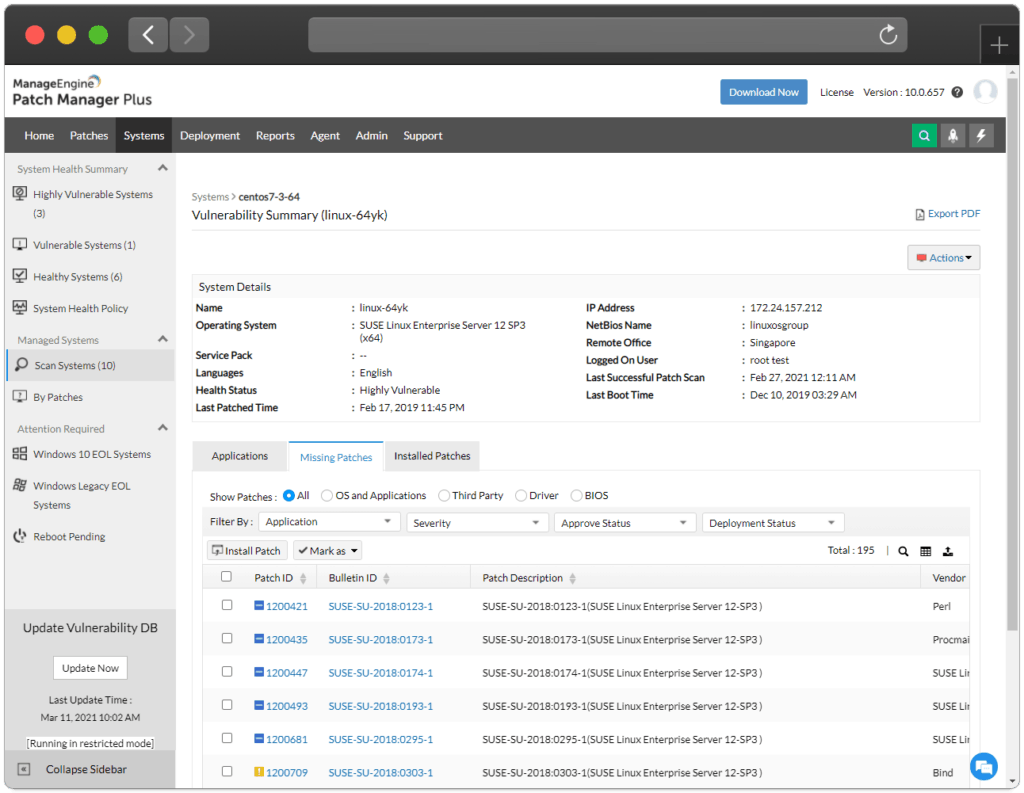Click the By Patches icon

coord(20,396)
